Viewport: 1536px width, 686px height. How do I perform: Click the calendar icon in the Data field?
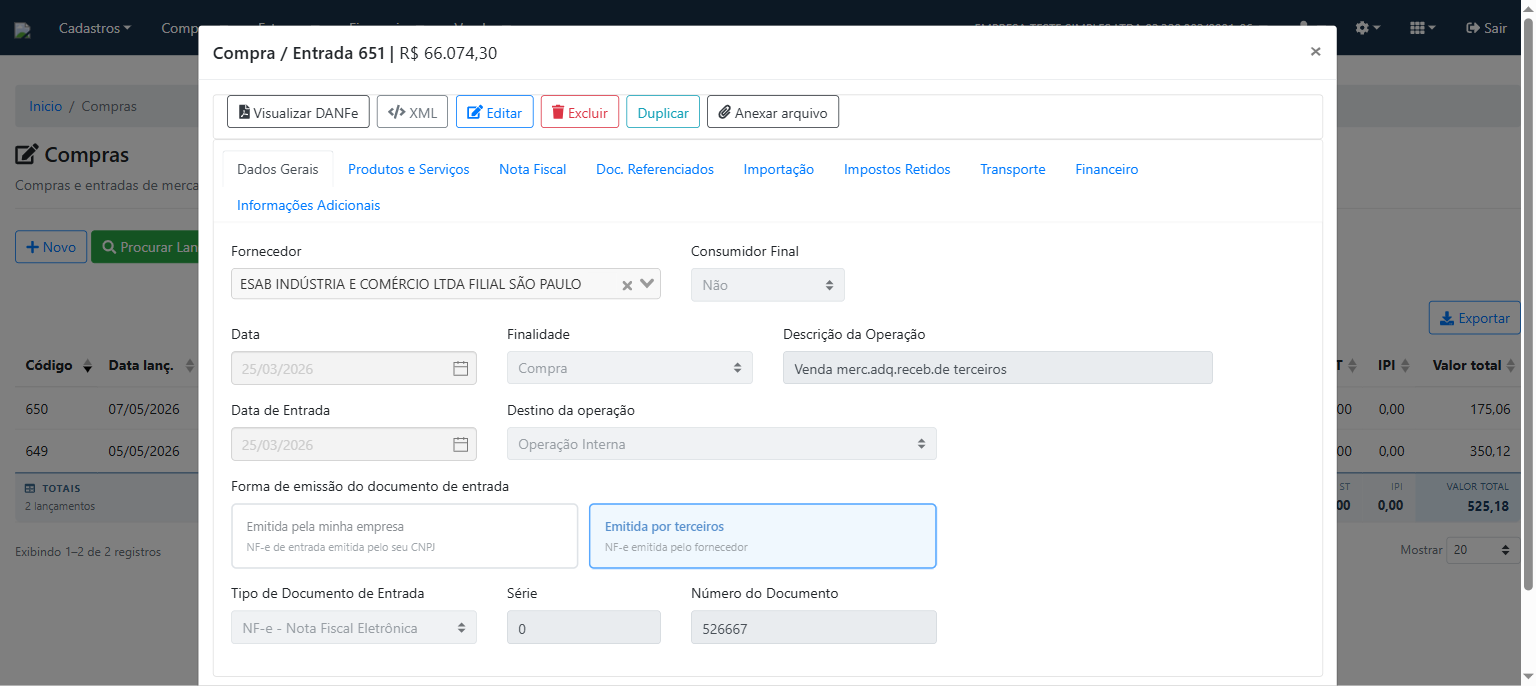460,368
